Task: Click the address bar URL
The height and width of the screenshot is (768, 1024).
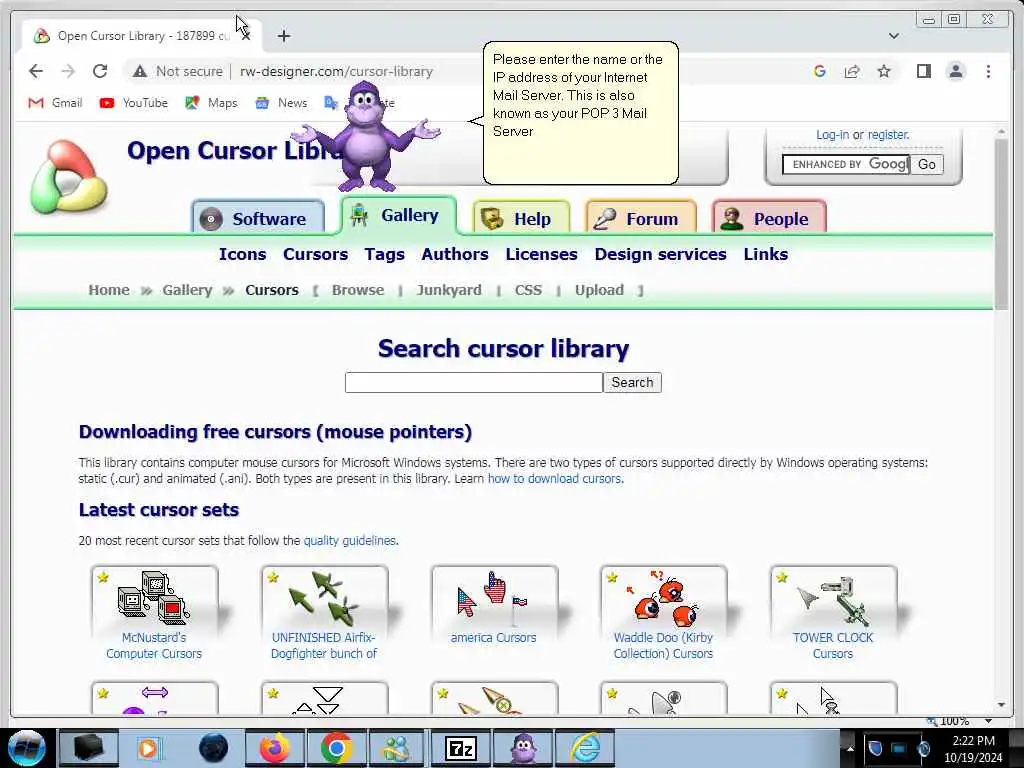Action: click(336, 71)
